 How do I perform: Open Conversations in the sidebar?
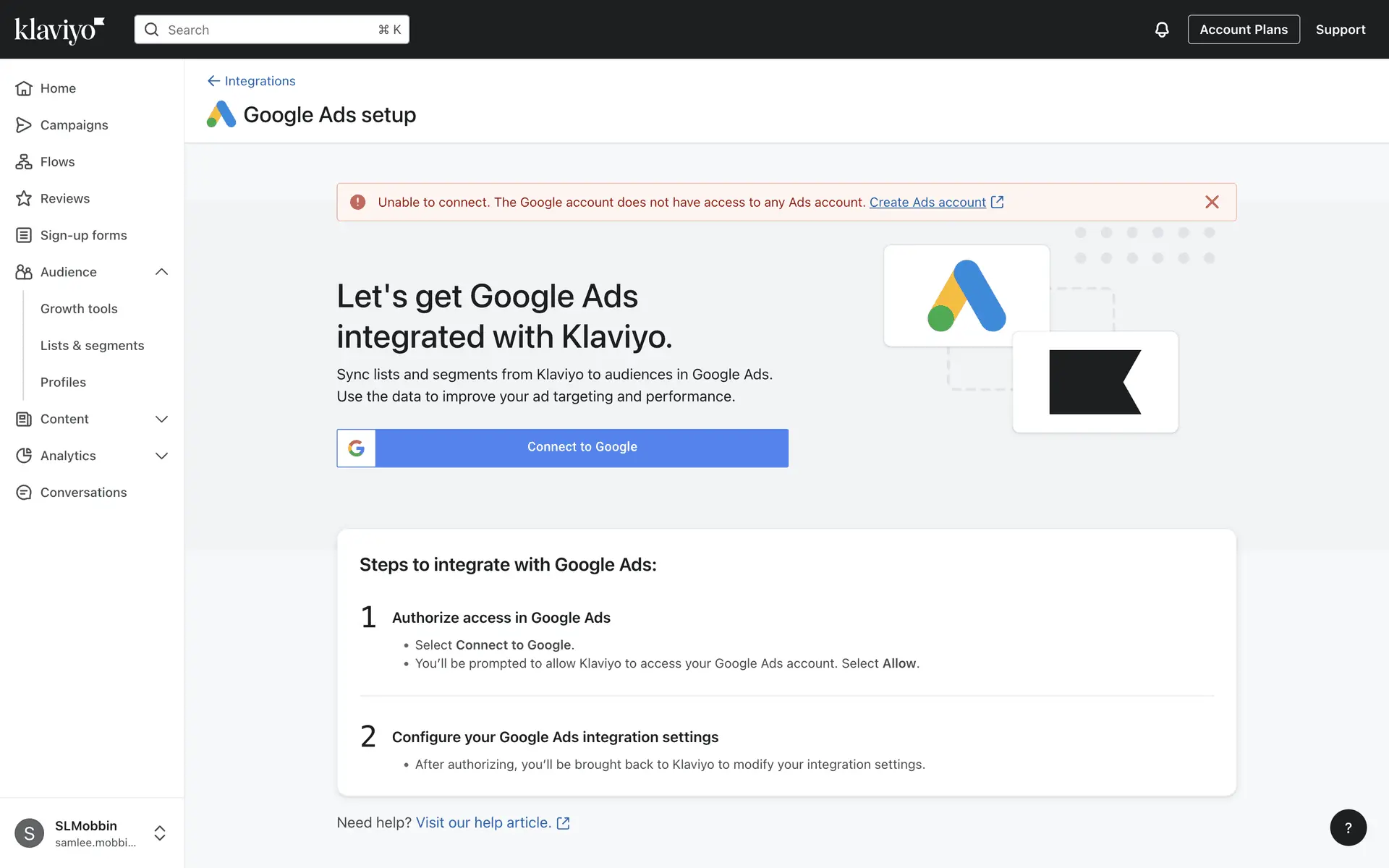83,493
